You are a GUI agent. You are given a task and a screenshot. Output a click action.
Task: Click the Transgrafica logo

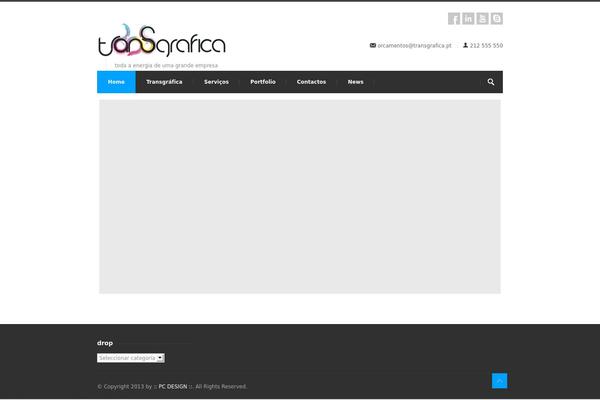(162, 41)
